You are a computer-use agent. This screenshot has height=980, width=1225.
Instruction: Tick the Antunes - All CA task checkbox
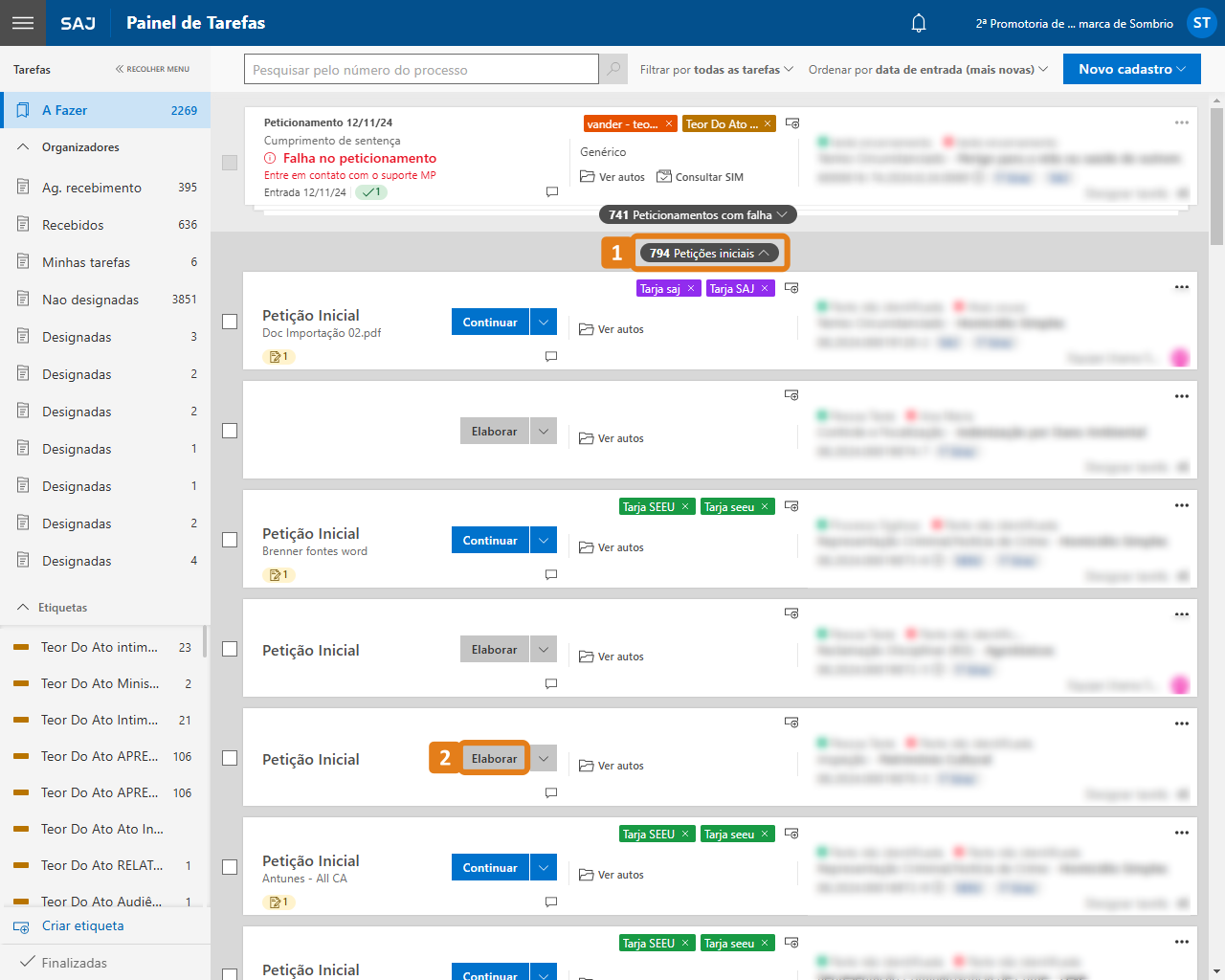[x=230, y=867]
